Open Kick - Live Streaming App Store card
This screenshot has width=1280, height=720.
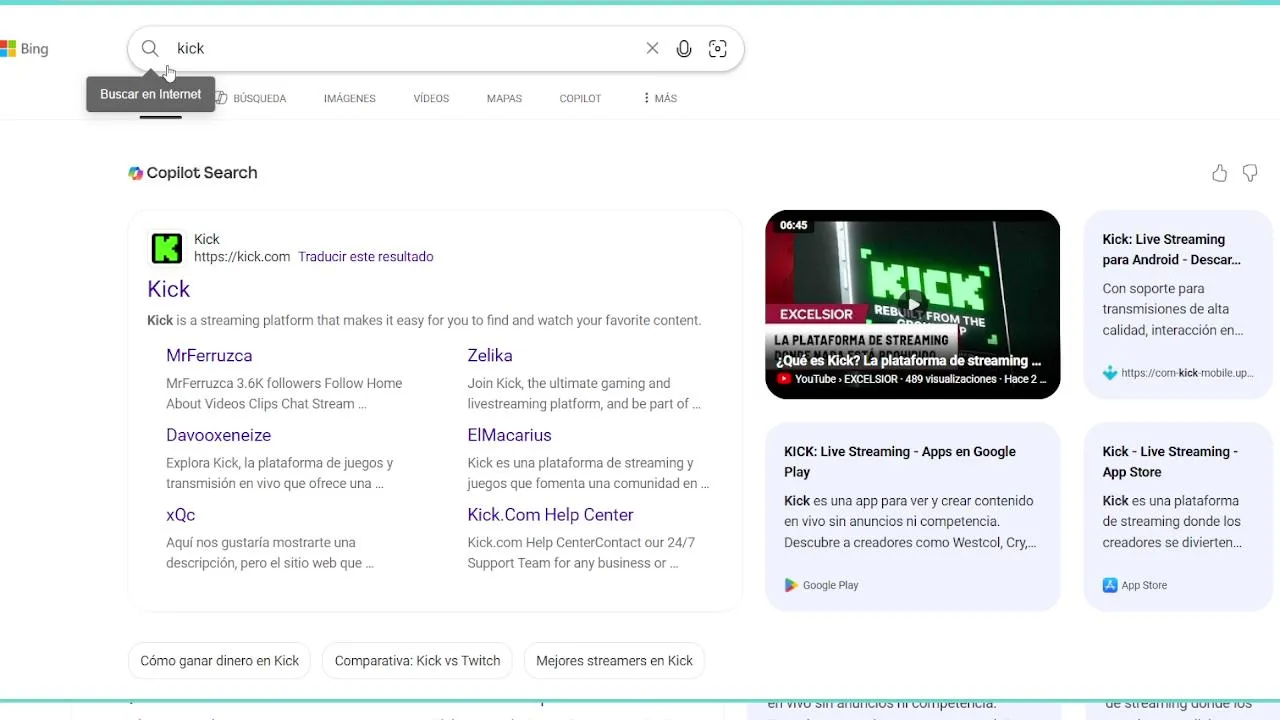coord(1178,516)
